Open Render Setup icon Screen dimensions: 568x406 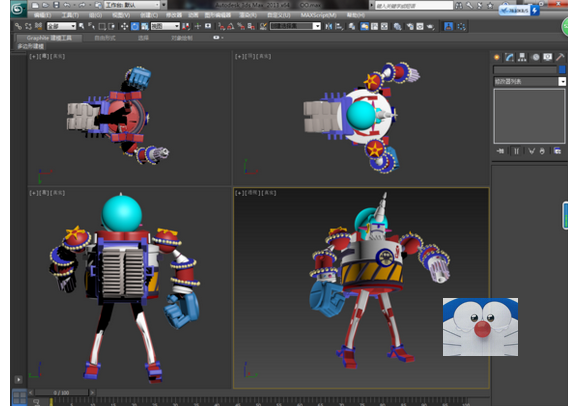click(409, 26)
